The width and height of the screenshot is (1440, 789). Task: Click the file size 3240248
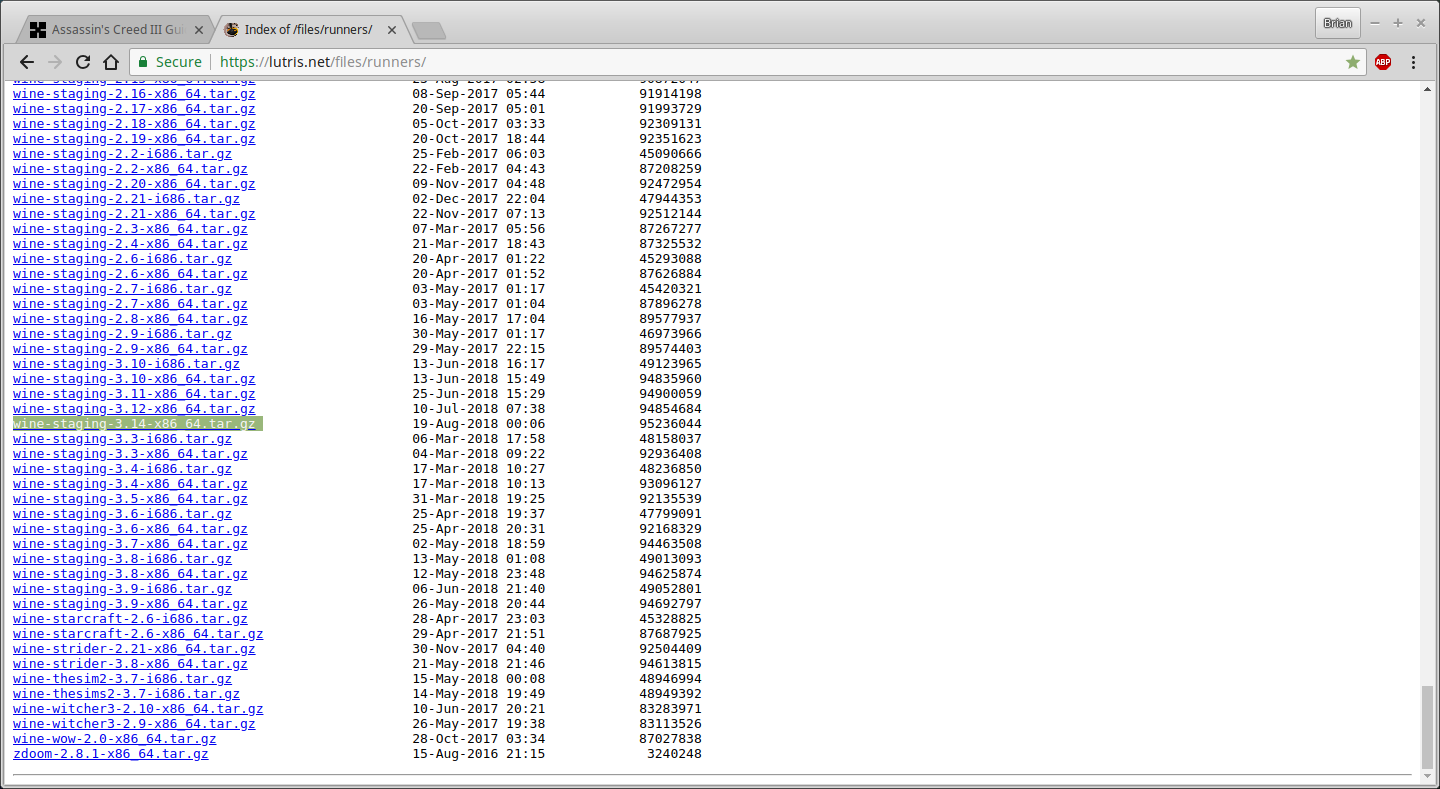pos(674,754)
